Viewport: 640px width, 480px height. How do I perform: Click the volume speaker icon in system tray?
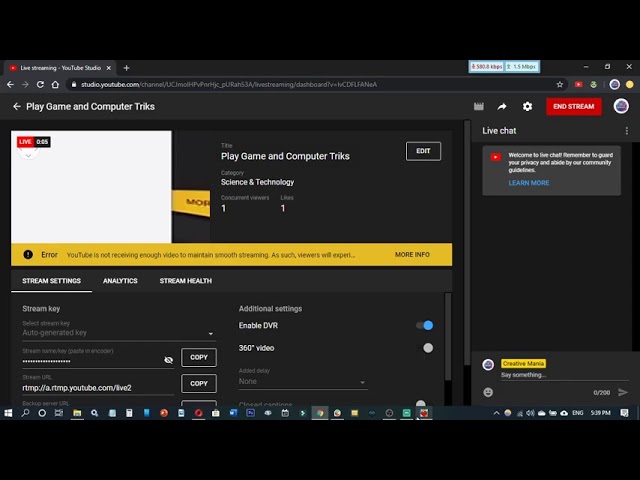coord(530,413)
